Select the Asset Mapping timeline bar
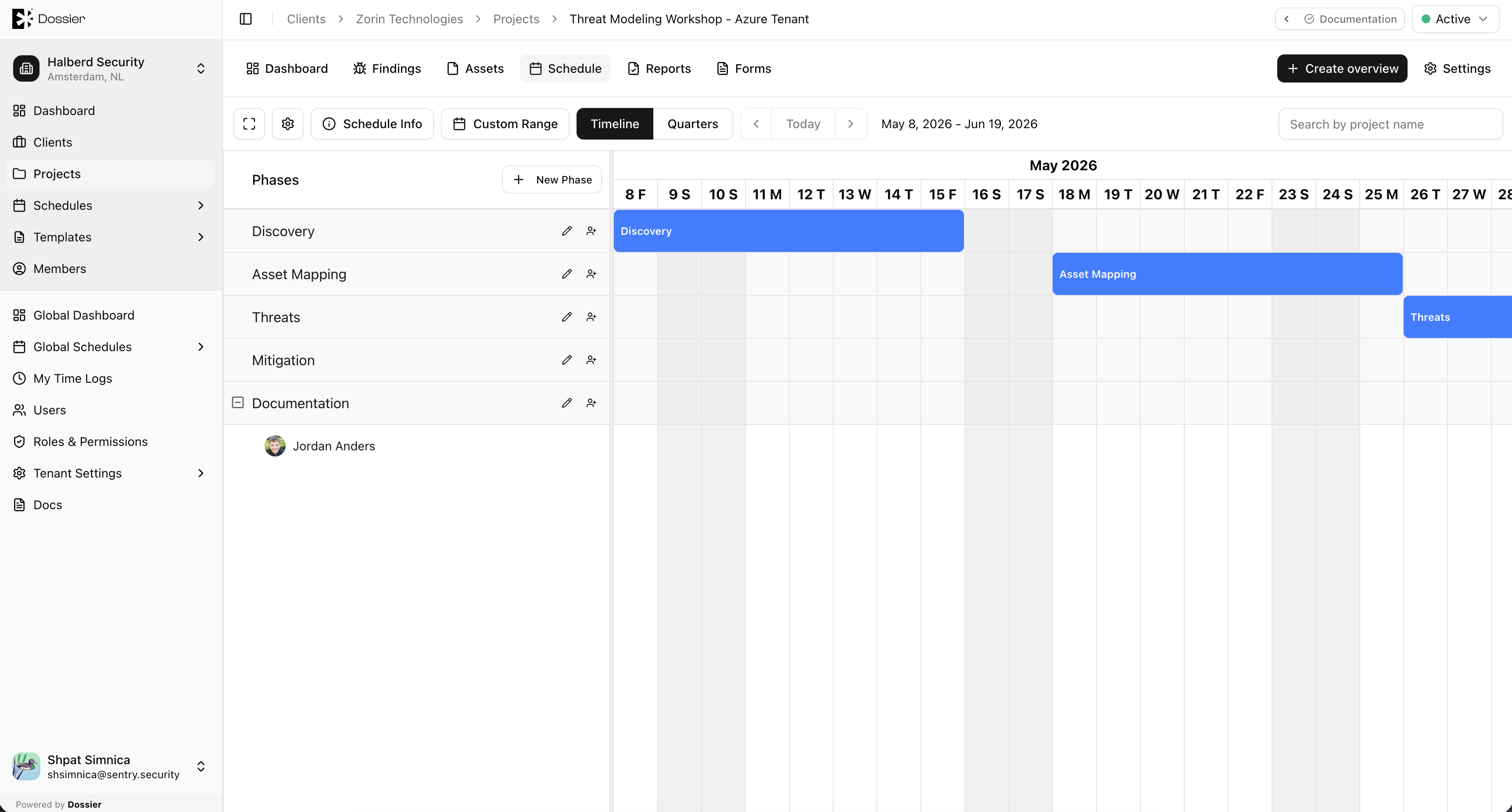1512x812 pixels. tap(1227, 273)
